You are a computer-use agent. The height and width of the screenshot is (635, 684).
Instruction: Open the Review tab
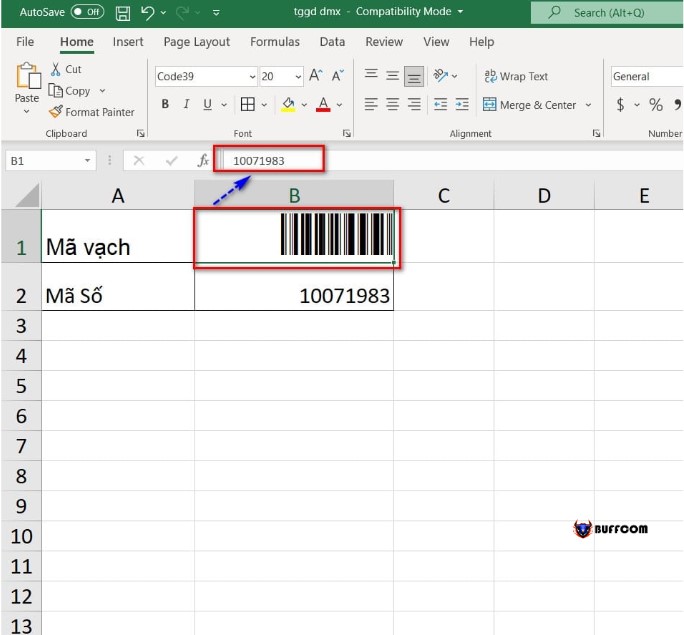384,42
